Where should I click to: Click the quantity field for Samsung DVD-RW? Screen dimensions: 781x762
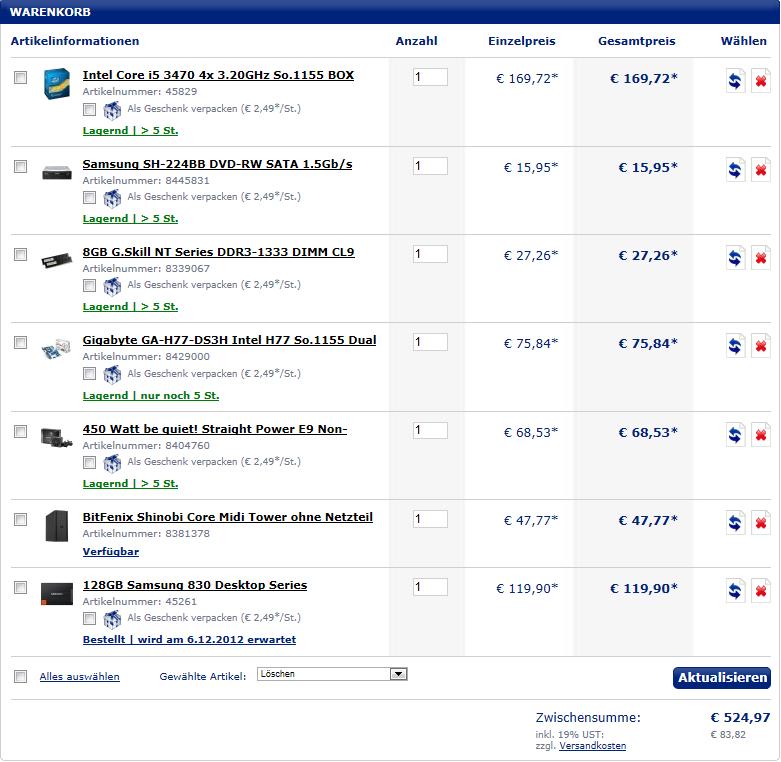click(x=430, y=166)
